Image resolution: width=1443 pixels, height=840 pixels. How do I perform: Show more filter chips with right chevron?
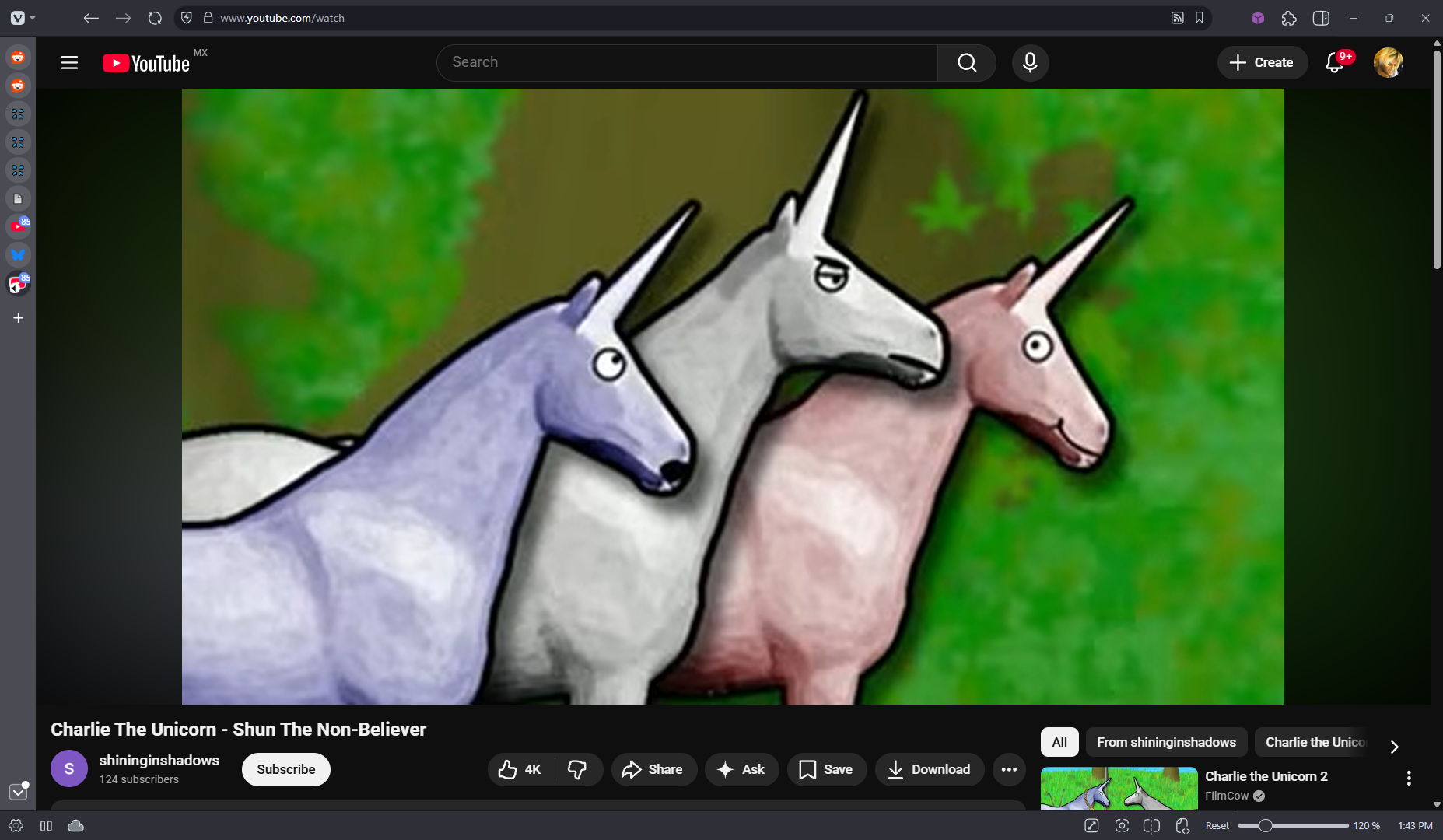pos(1394,746)
